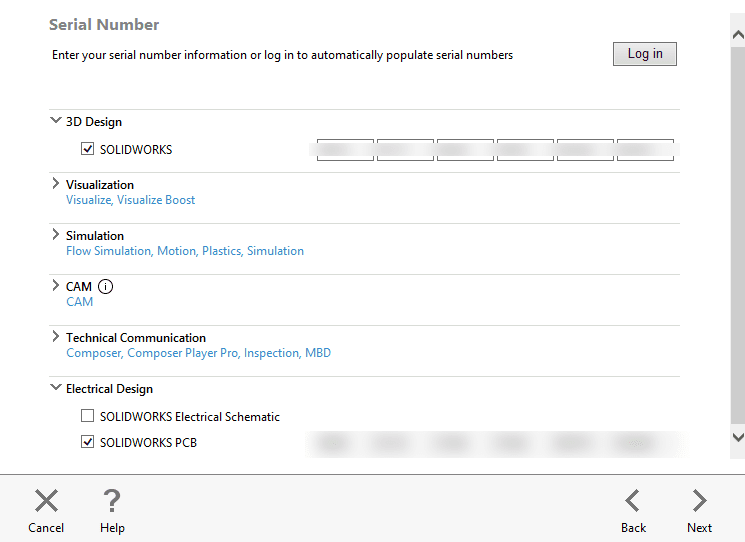Go Back with the left arrow
Viewport: 745px width, 542px height.
[x=633, y=501]
